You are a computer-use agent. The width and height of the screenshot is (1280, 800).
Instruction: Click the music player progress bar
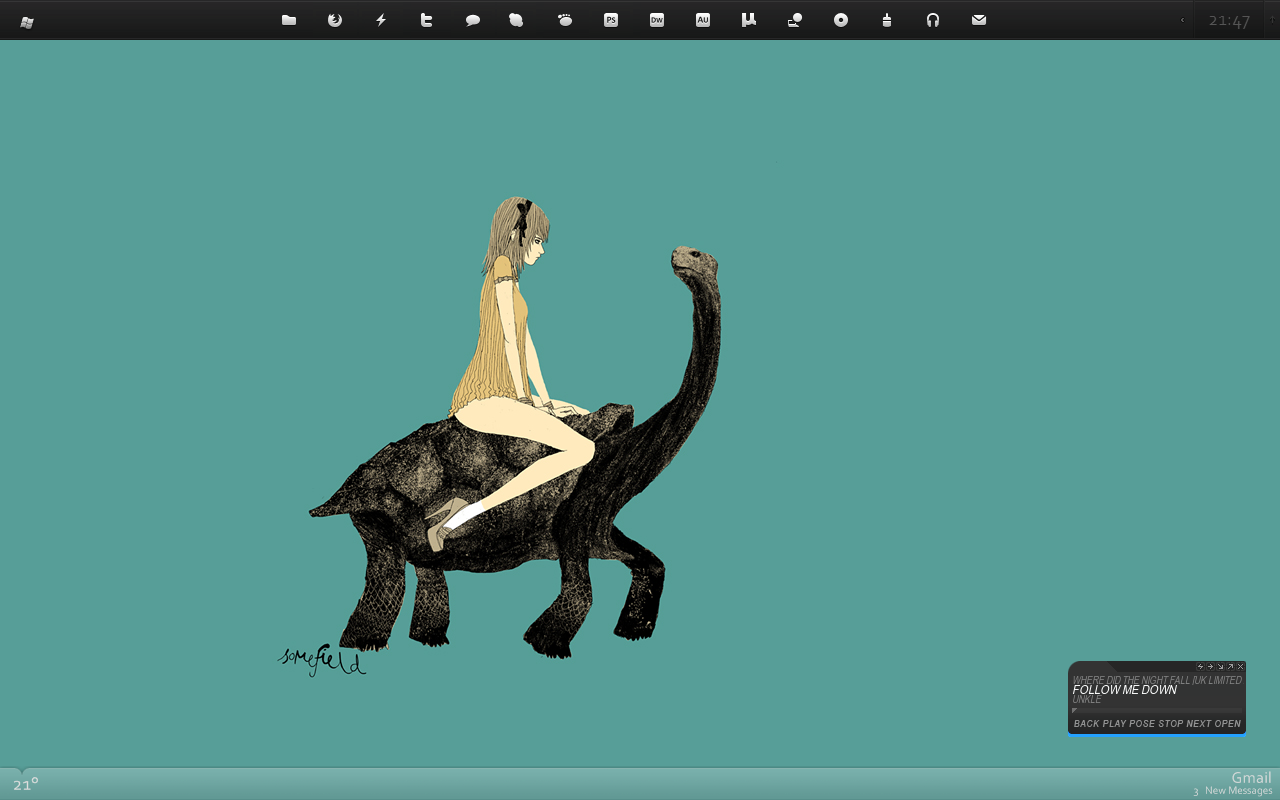[x=1157, y=711]
